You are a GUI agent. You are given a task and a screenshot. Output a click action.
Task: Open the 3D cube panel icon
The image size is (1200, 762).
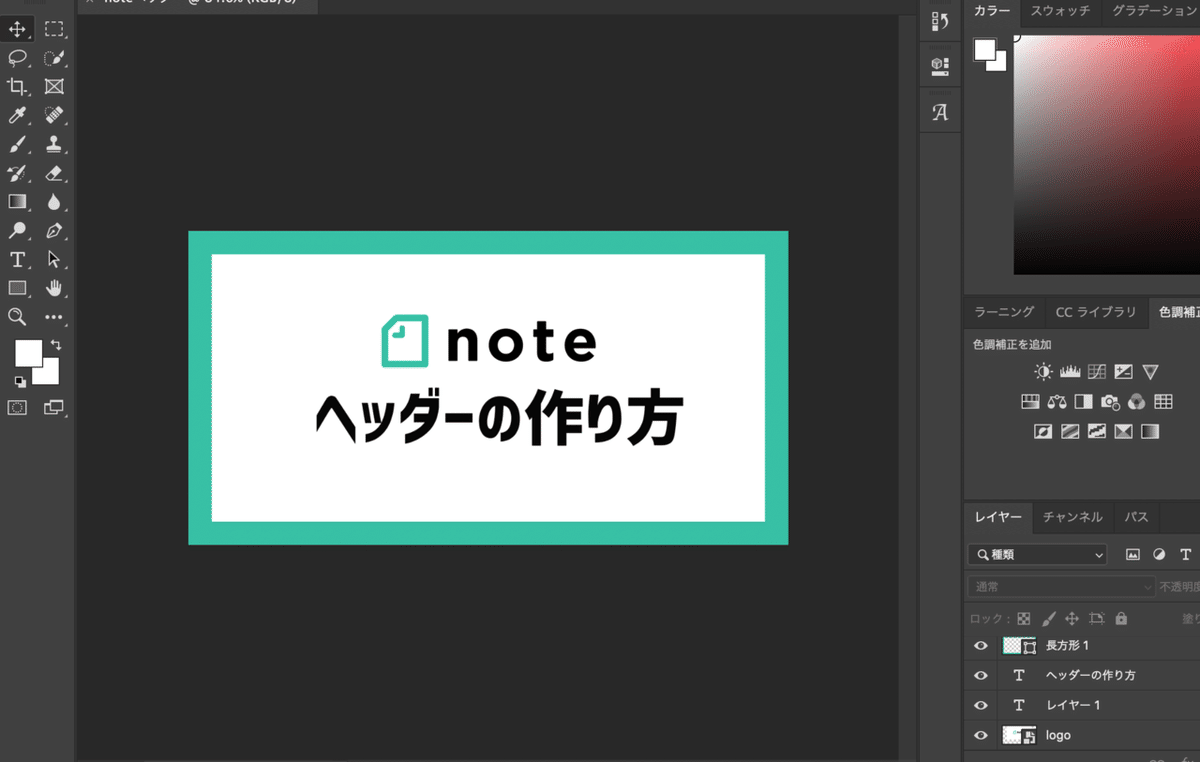tap(940, 66)
